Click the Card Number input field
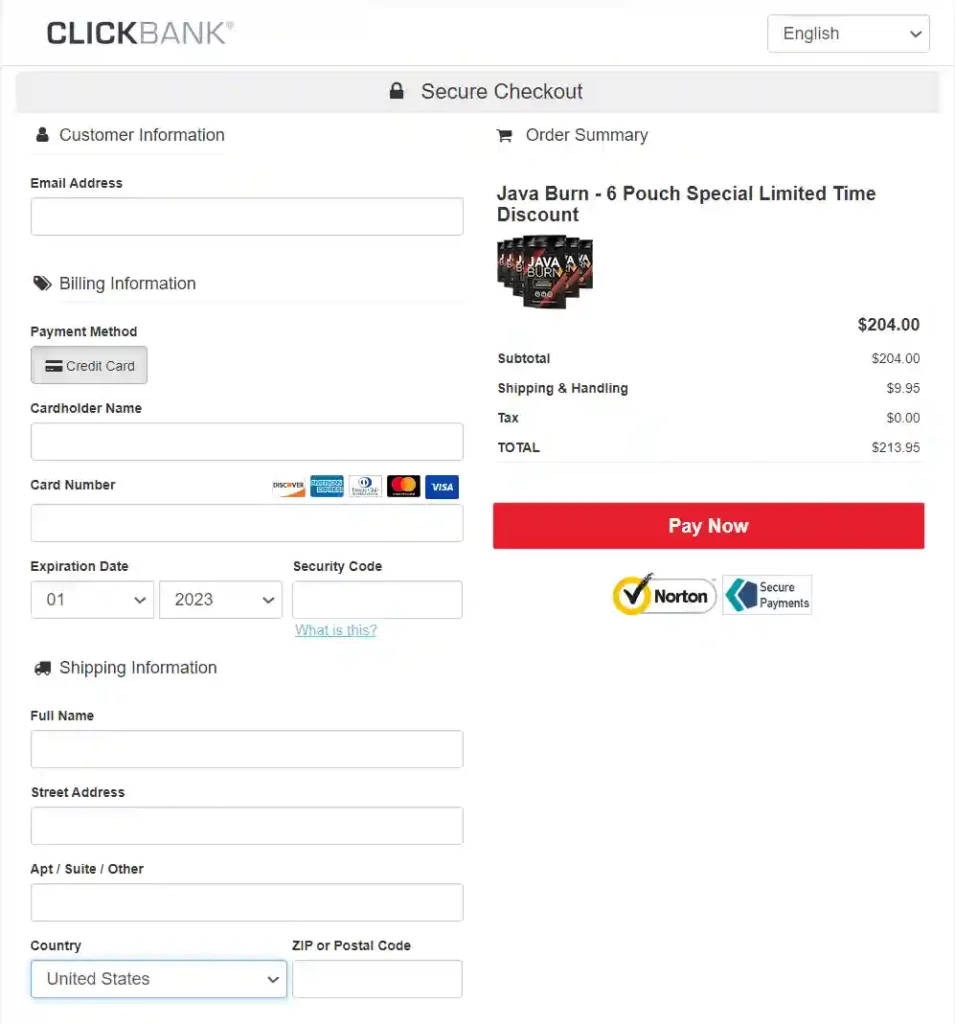The height and width of the screenshot is (1024, 955). [x=247, y=523]
